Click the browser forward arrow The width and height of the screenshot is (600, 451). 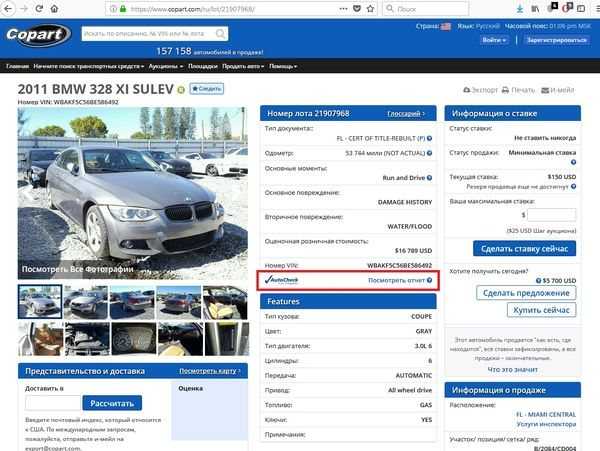[x=24, y=9]
